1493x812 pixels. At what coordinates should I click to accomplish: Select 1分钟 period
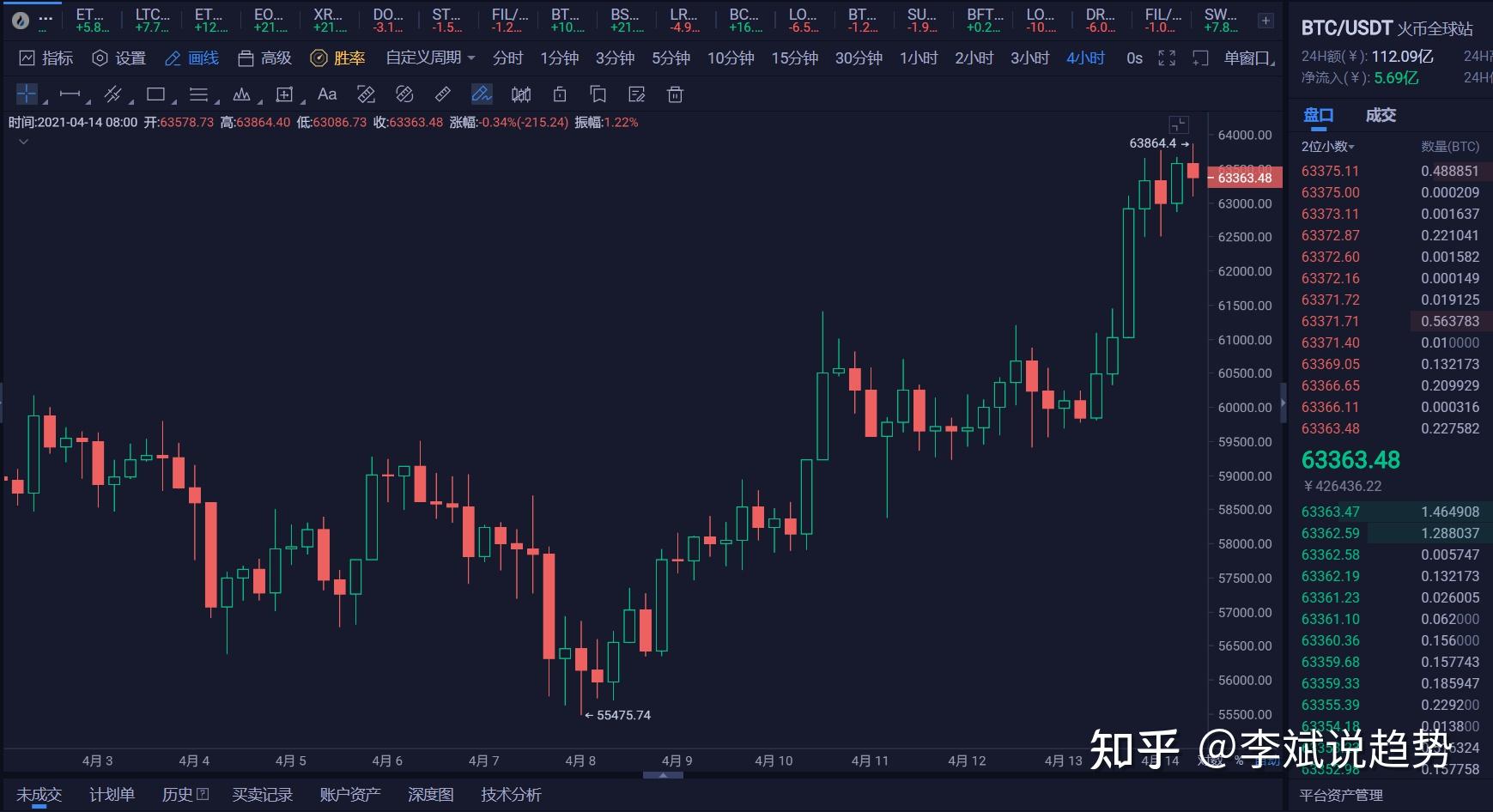[x=559, y=58]
